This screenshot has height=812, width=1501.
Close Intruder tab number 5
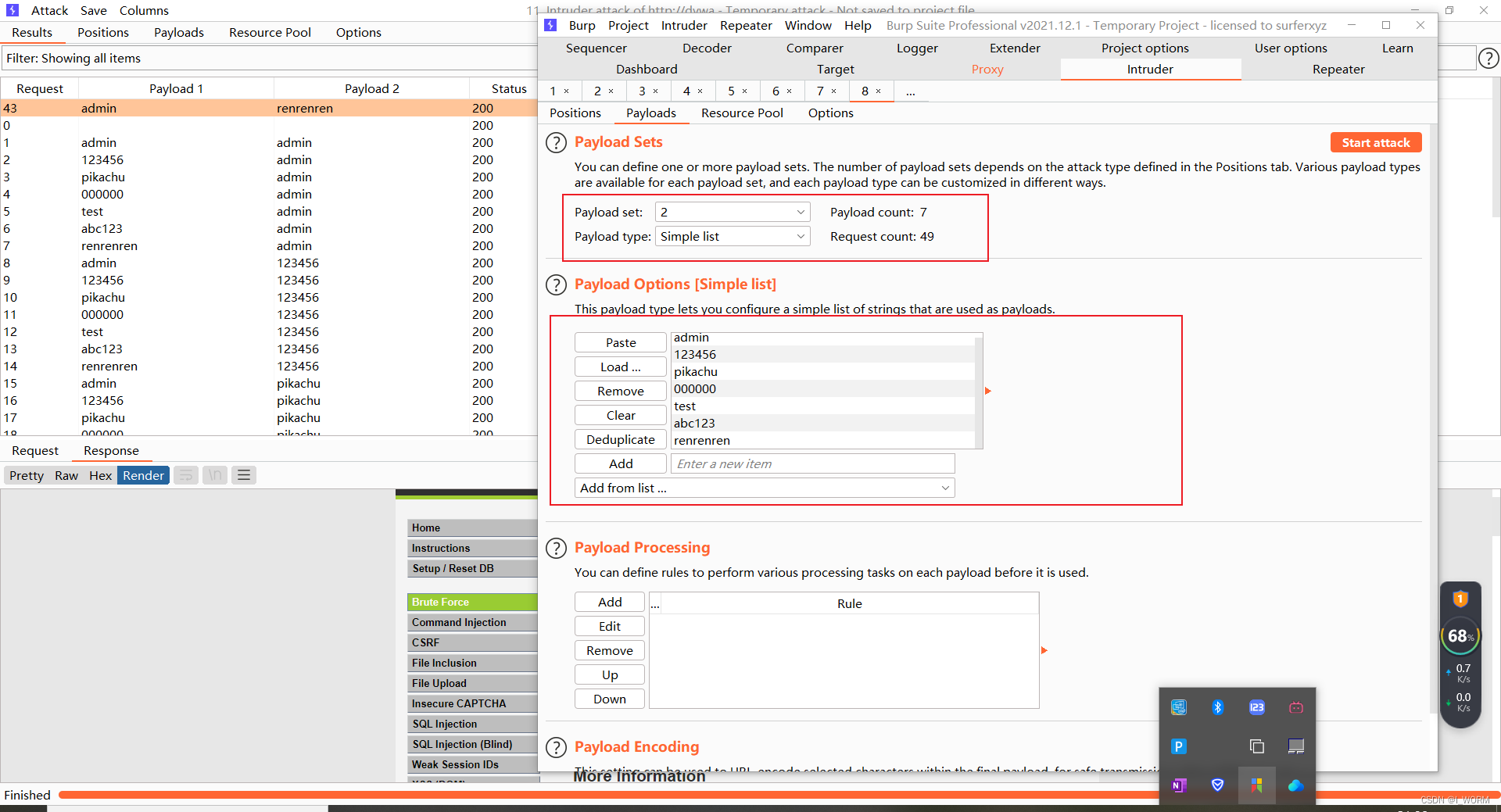coord(745,91)
